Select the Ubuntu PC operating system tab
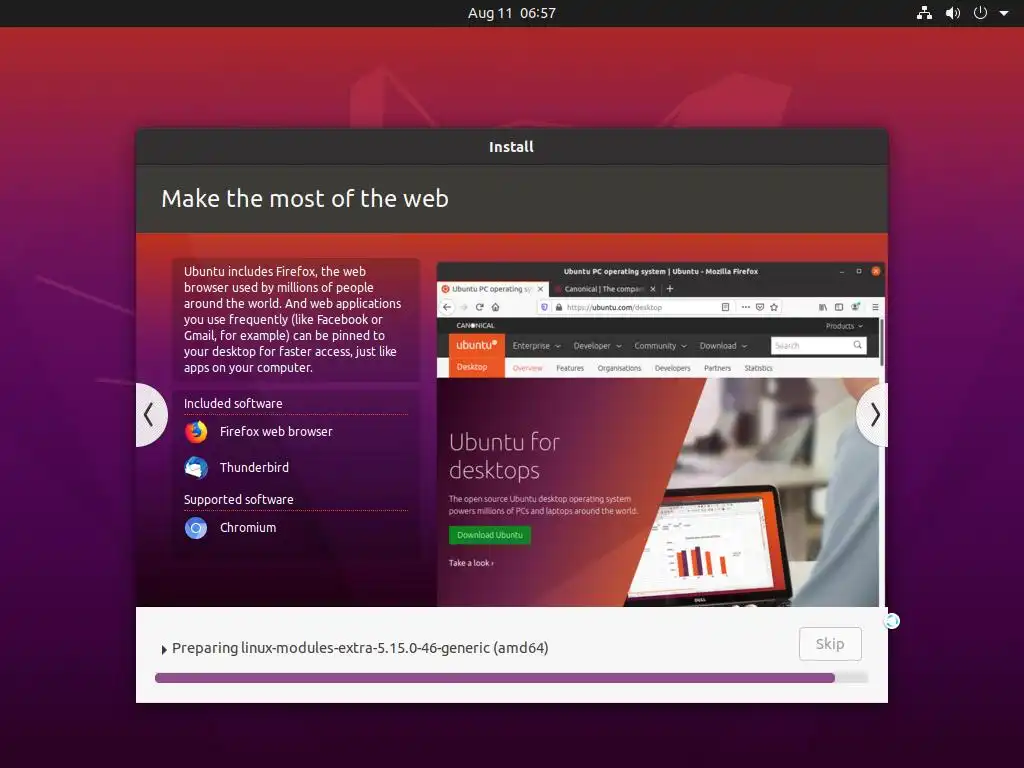Viewport: 1024px width, 768px height. pyautogui.click(x=491, y=289)
